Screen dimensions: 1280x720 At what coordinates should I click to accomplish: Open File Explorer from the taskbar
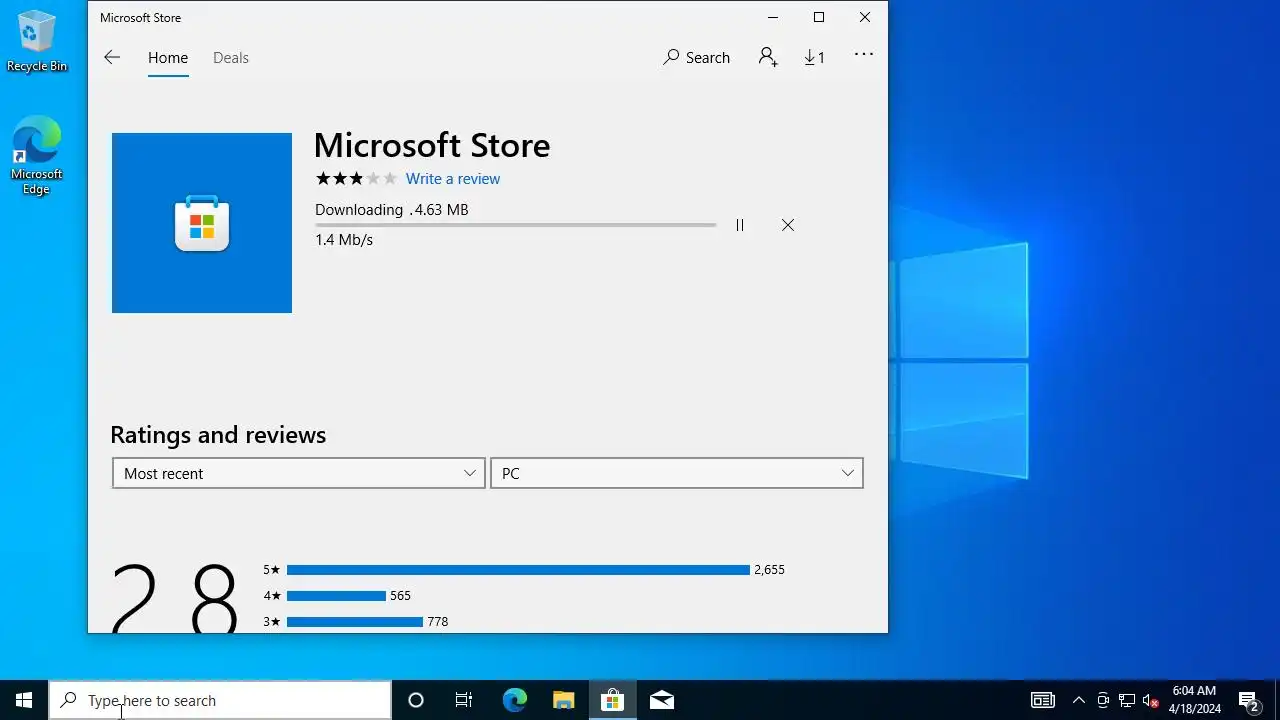563,700
